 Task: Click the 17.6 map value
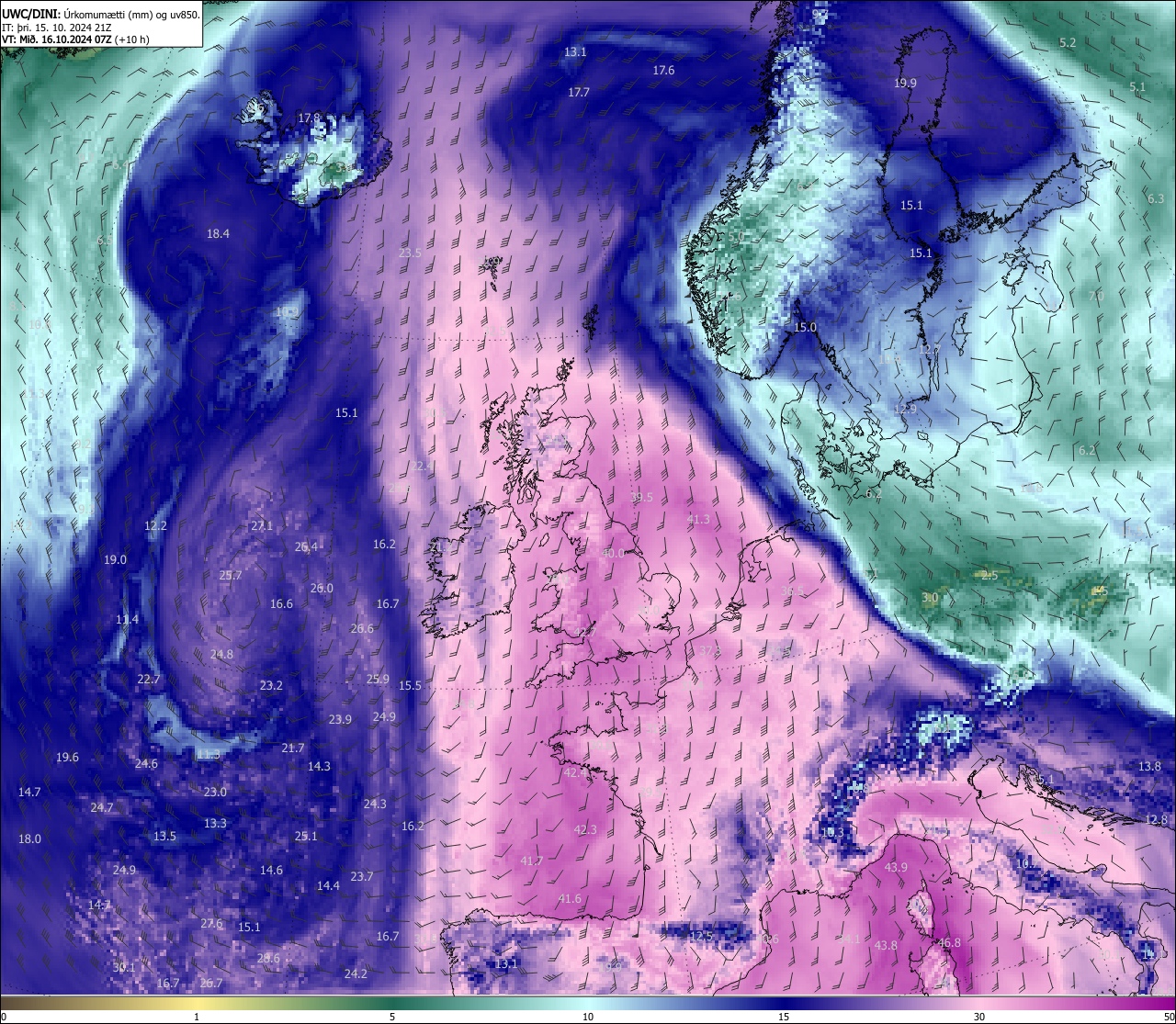tap(663, 70)
